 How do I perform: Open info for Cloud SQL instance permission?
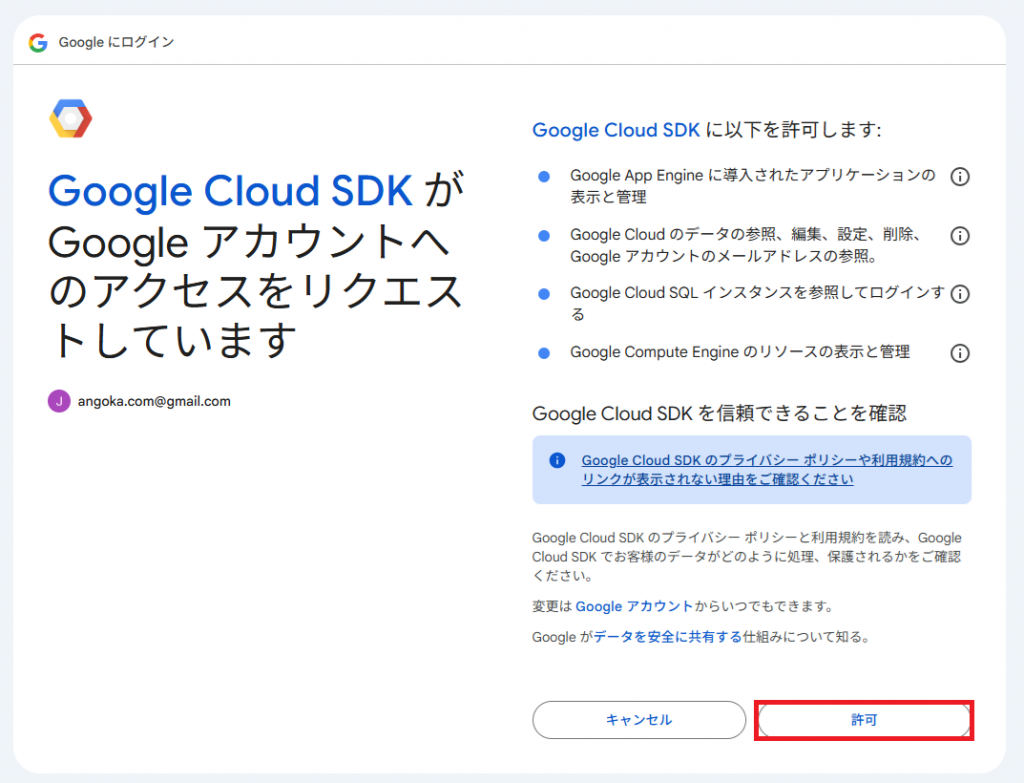click(959, 294)
